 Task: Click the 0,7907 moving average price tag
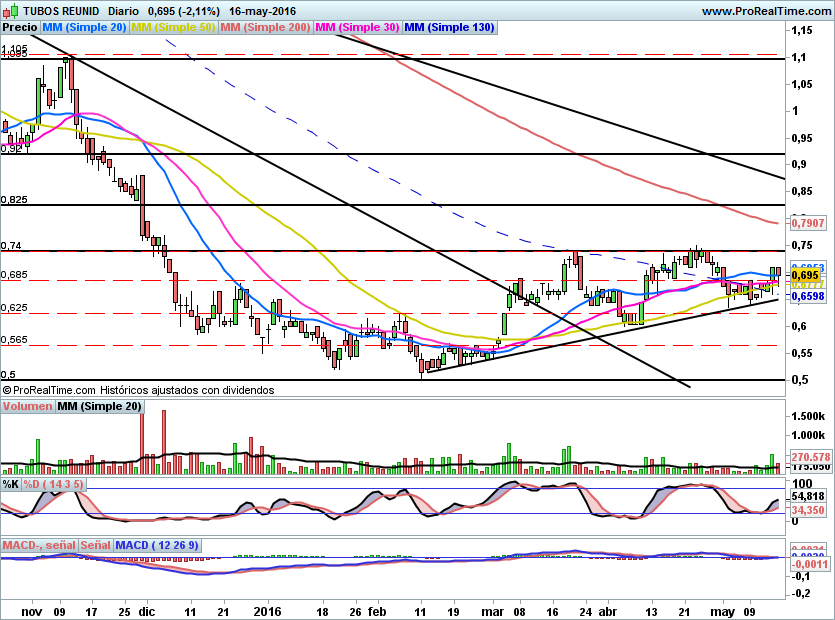[809, 222]
